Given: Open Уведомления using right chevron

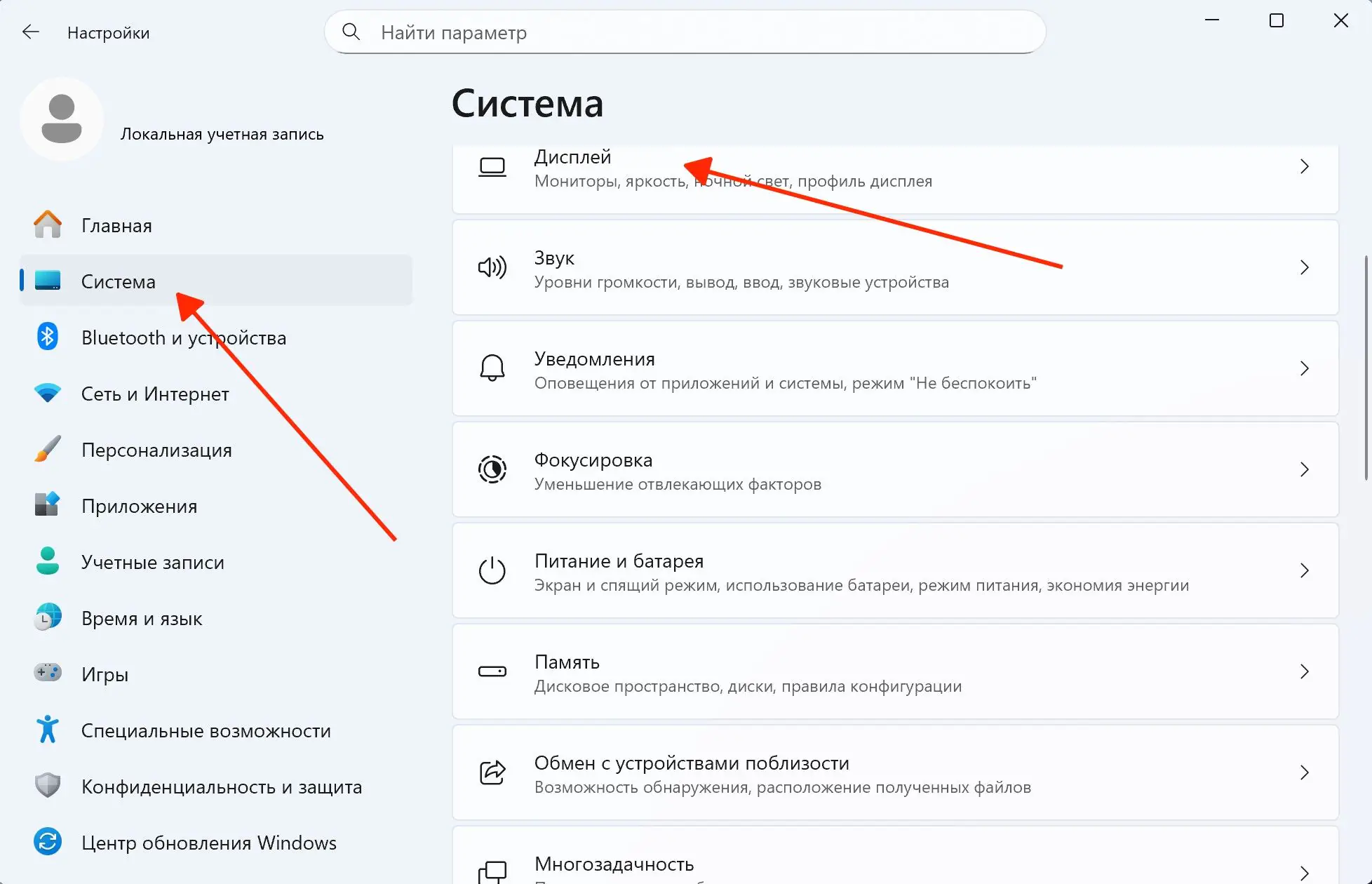Looking at the screenshot, I should point(1304,368).
